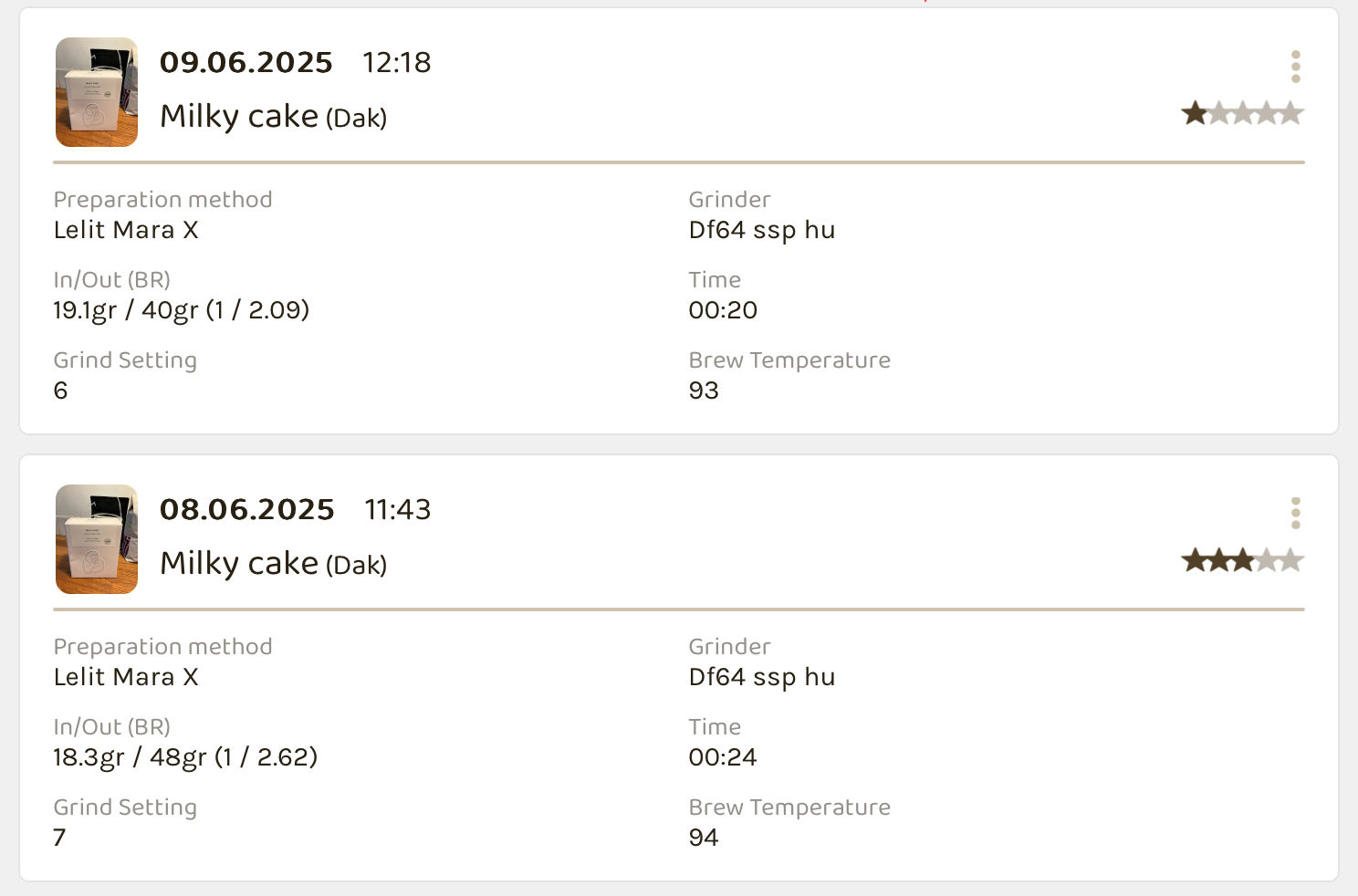Screen dimensions: 1358x896
Task: Click the 19.1gr / 40gr In/Out value
Action: [181, 310]
